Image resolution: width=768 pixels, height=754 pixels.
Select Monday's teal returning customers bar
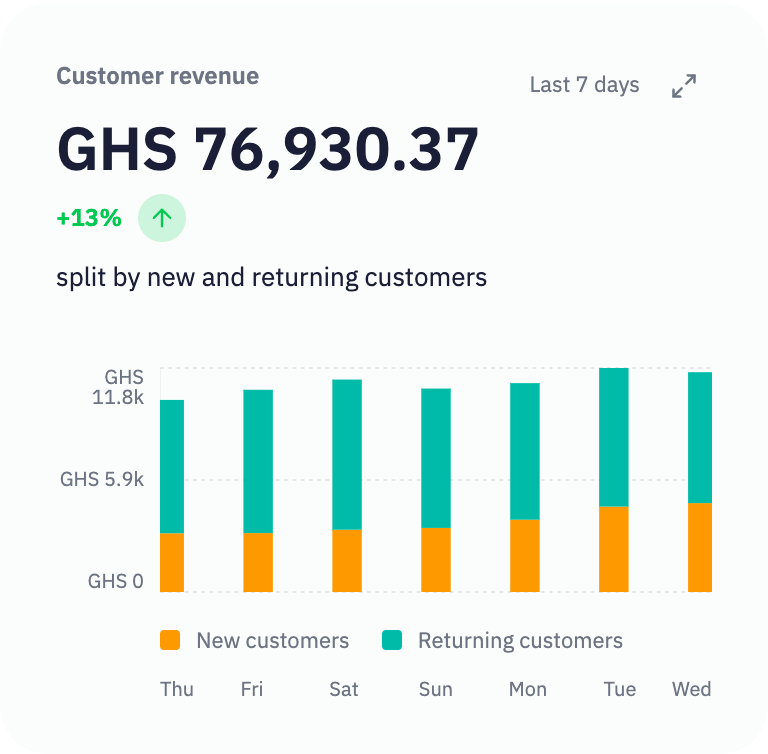525,451
